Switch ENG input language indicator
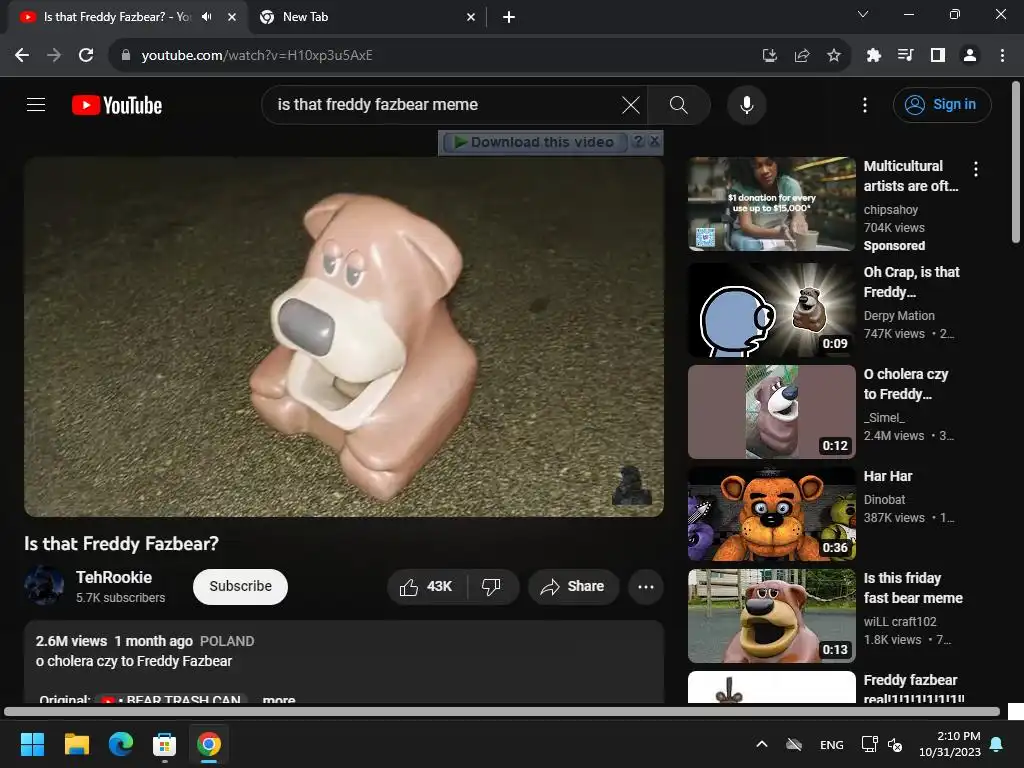1024x768 pixels. pyautogui.click(x=831, y=744)
